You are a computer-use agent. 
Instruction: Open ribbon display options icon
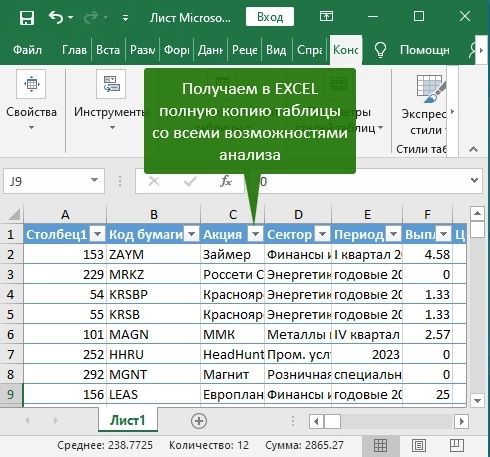(326, 16)
